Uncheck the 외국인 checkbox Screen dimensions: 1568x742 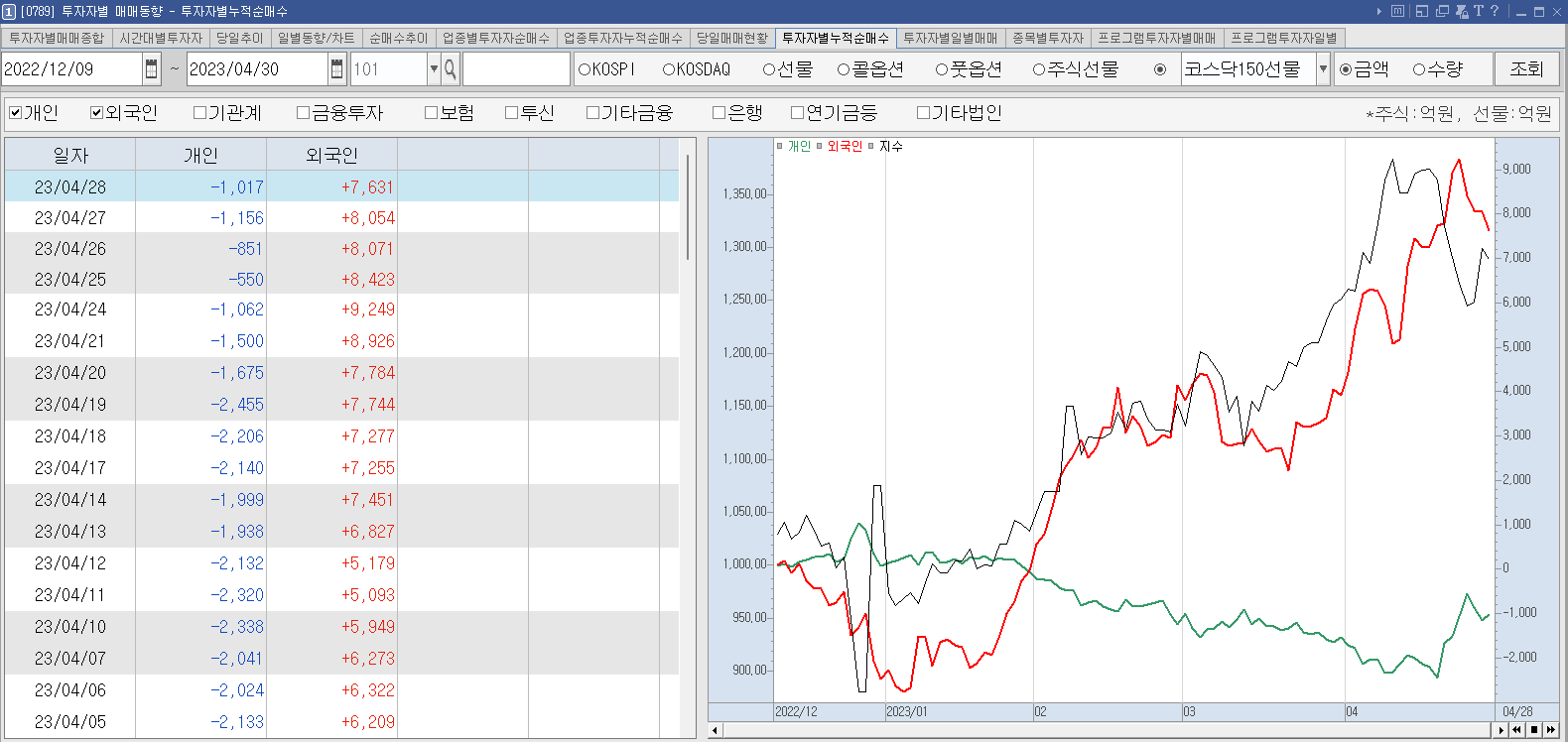click(x=97, y=113)
